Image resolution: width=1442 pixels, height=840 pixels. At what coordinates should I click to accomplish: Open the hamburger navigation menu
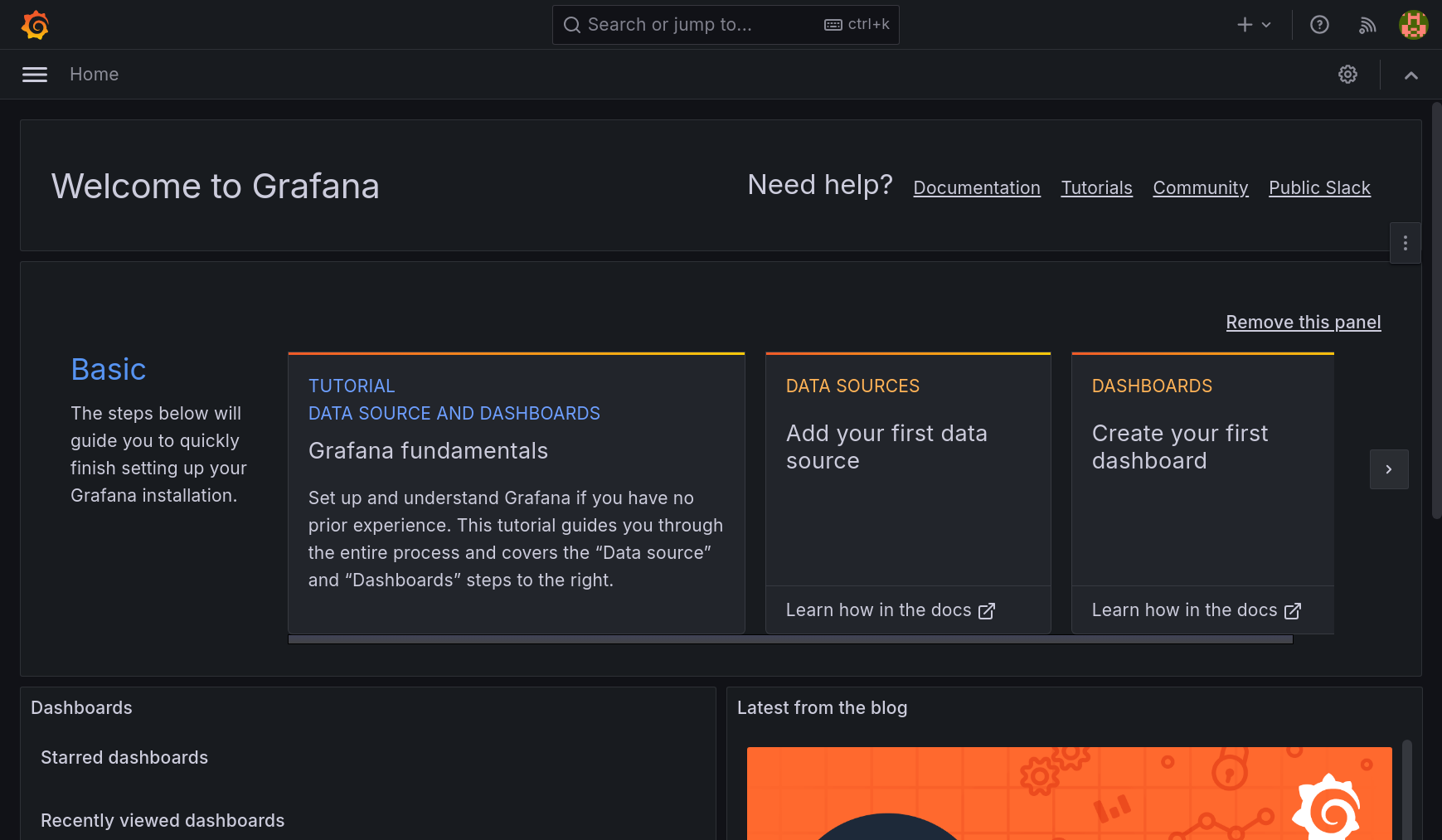tap(35, 75)
